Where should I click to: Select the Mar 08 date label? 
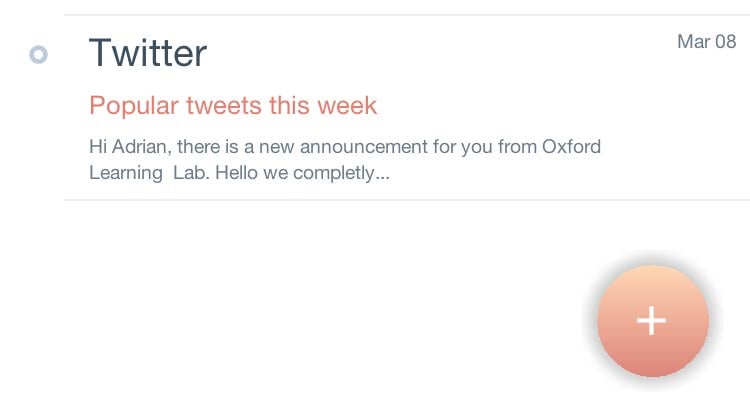(x=706, y=42)
